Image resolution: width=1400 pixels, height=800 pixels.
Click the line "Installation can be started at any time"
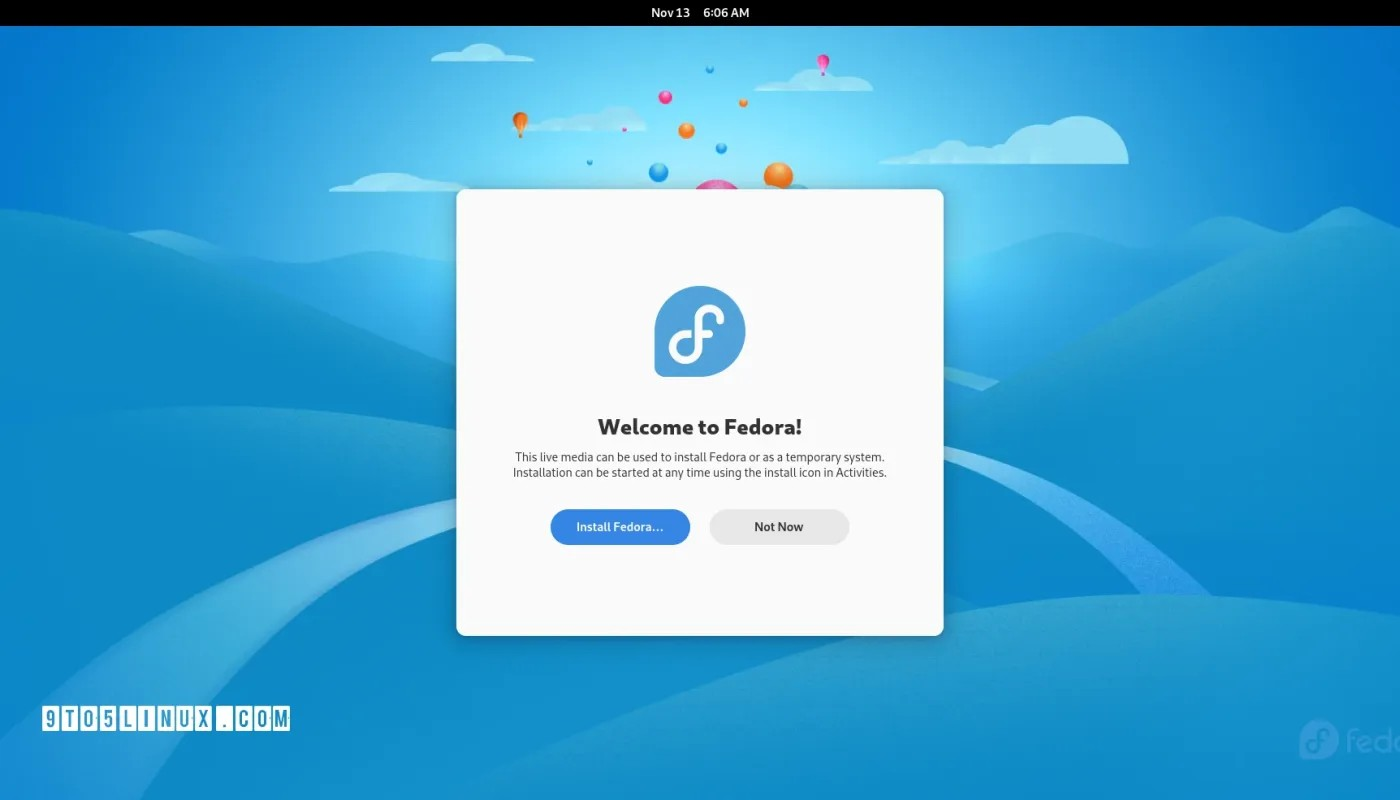pos(700,473)
